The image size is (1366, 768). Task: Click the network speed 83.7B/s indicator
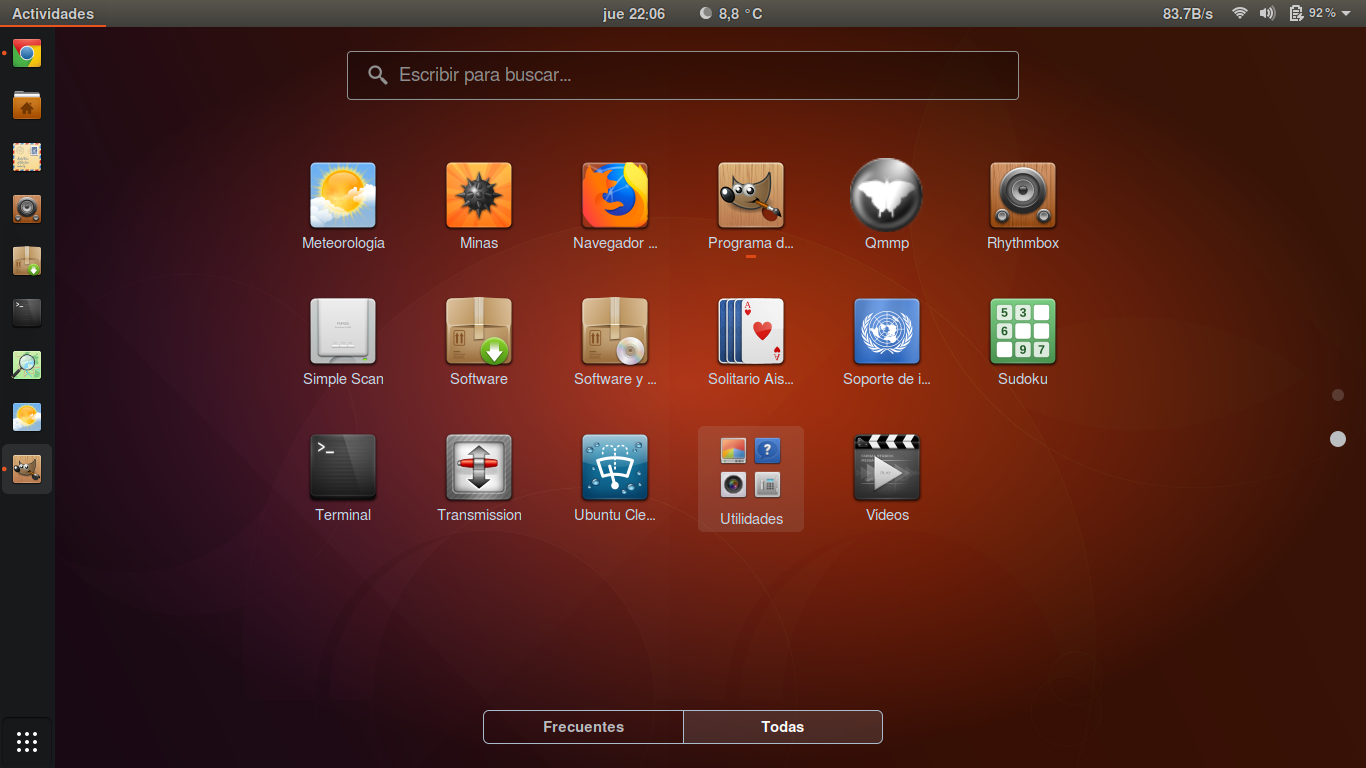pos(1188,14)
